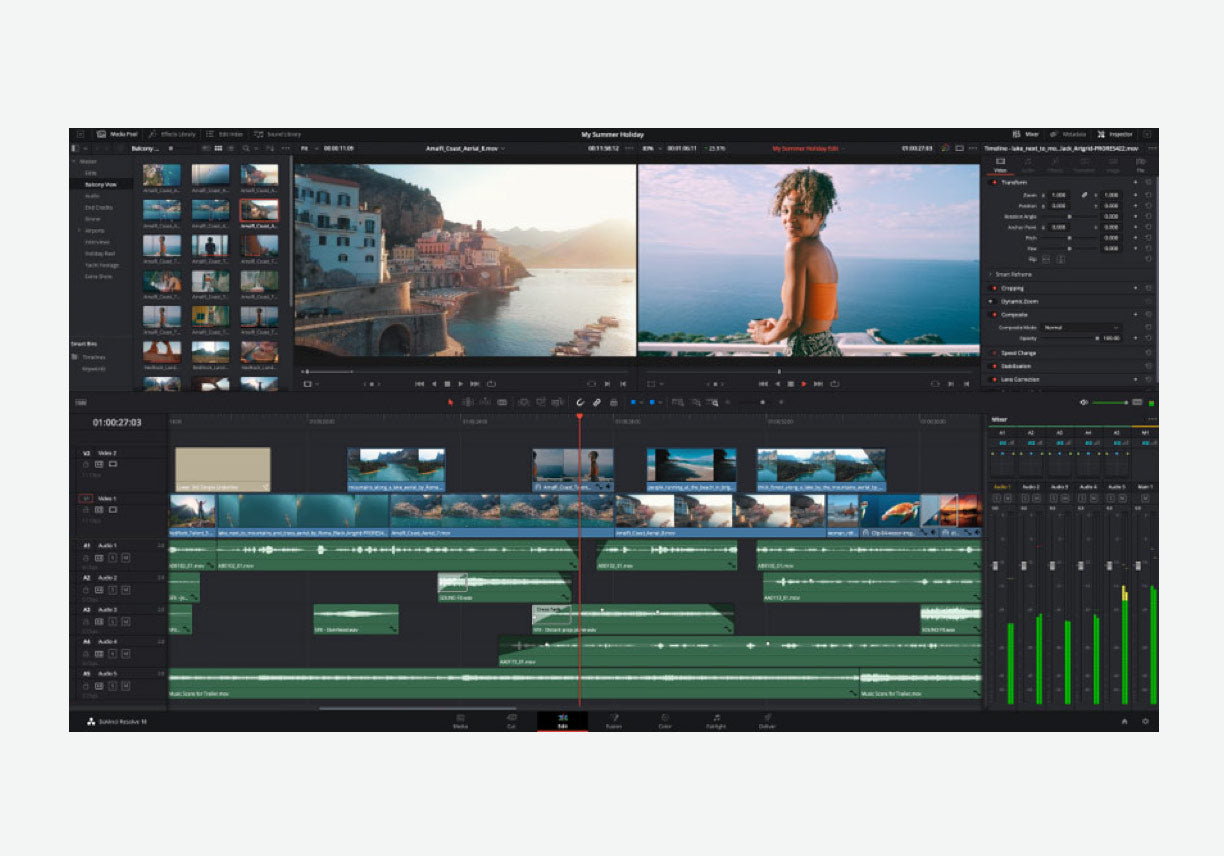Viewport: 1224px width, 856px height.
Task: Open the Edit Index panel
Action: coord(225,134)
